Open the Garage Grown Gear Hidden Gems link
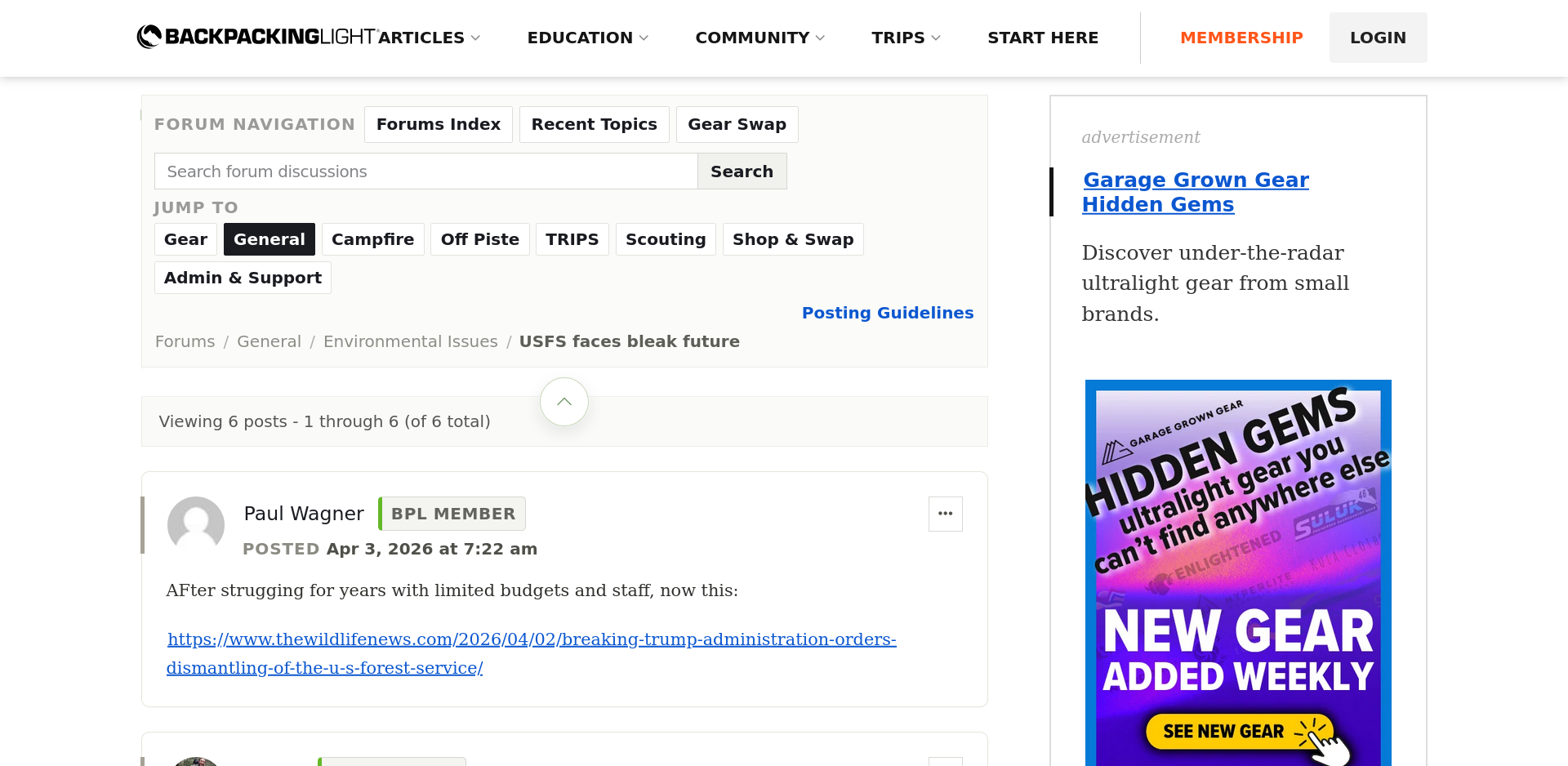Viewport: 1568px width, 766px height. 1196,192
